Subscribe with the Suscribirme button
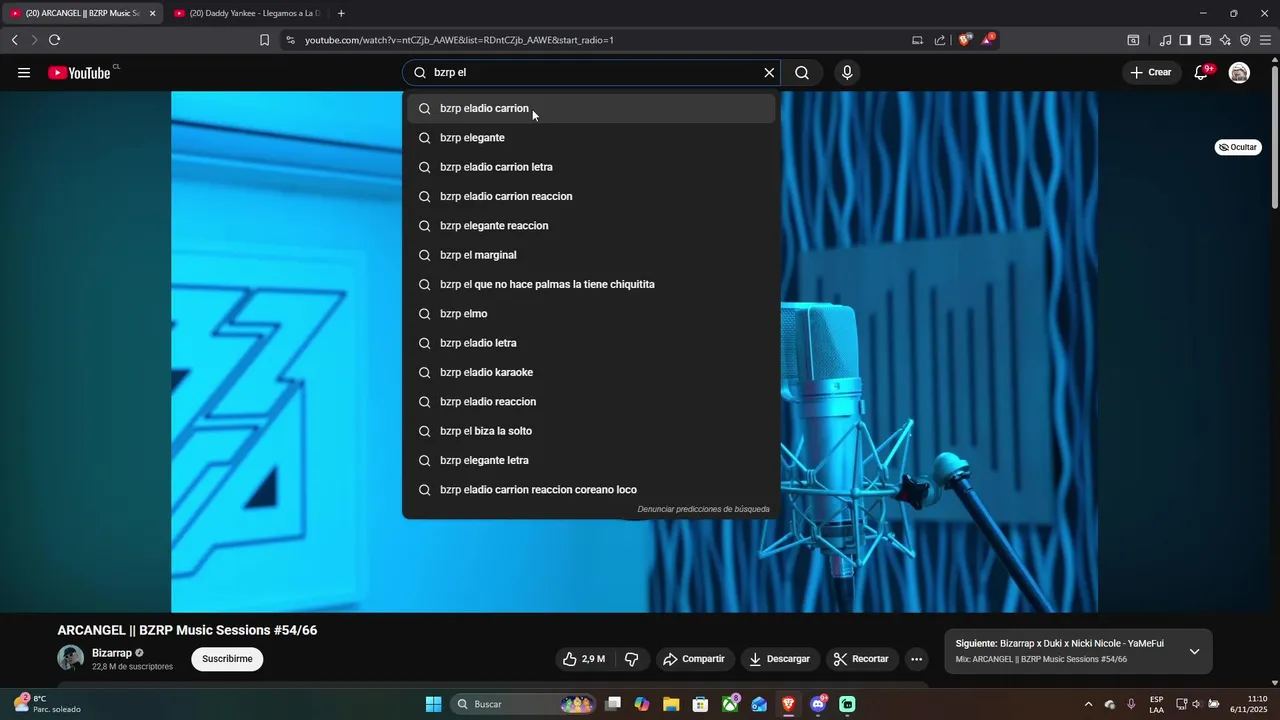This screenshot has height=720, width=1280. coord(227,659)
